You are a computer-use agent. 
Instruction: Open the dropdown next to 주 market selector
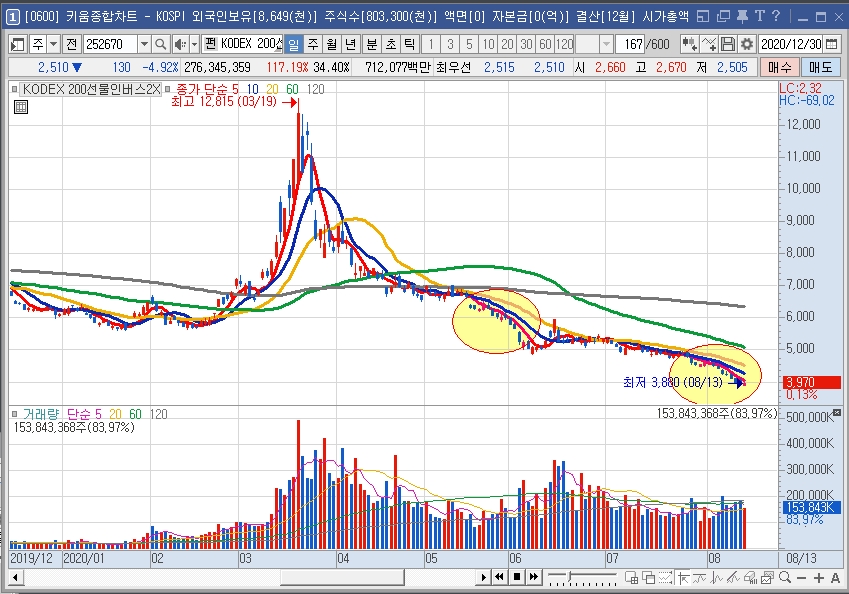[53, 44]
